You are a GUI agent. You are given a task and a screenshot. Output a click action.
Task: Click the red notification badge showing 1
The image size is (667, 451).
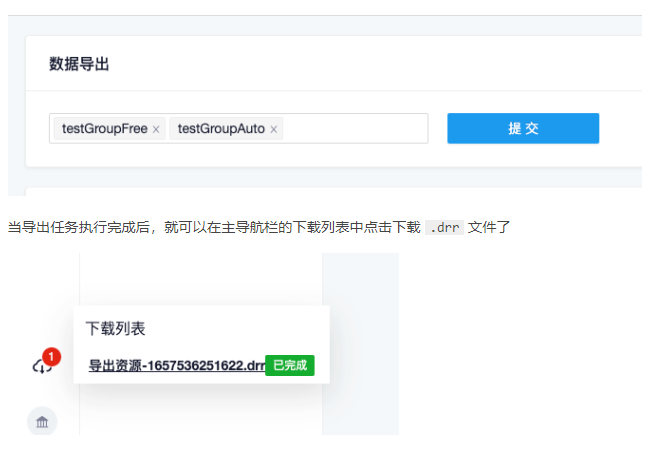coord(51,356)
